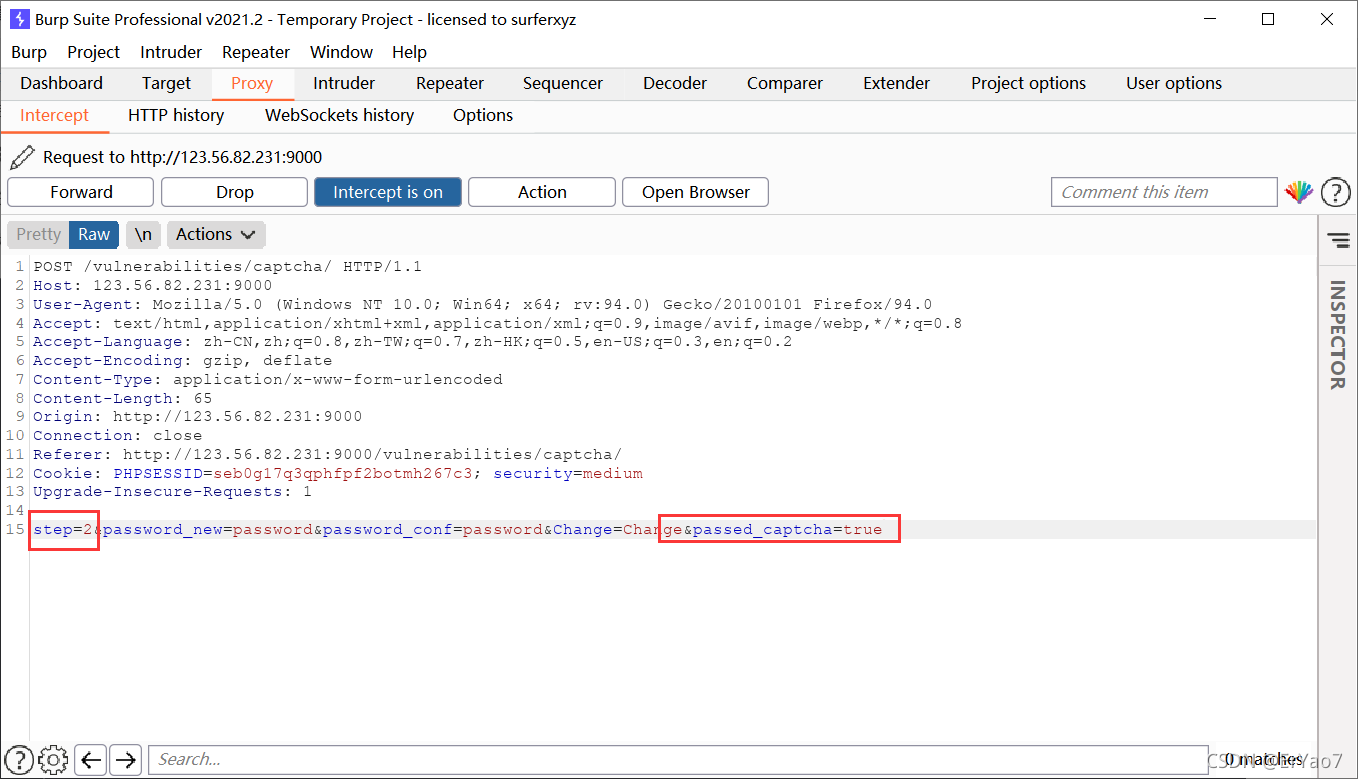Viewport: 1358px width, 779px height.
Task: Open the rainbow highlight color picker
Action: coord(1299,192)
